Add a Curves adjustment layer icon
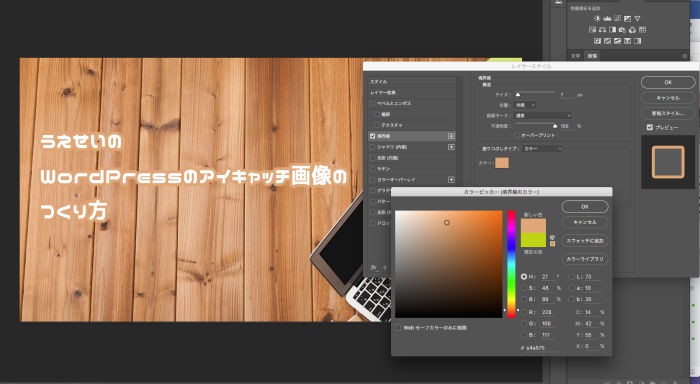Image resolution: width=700 pixels, height=384 pixels. pos(617,18)
